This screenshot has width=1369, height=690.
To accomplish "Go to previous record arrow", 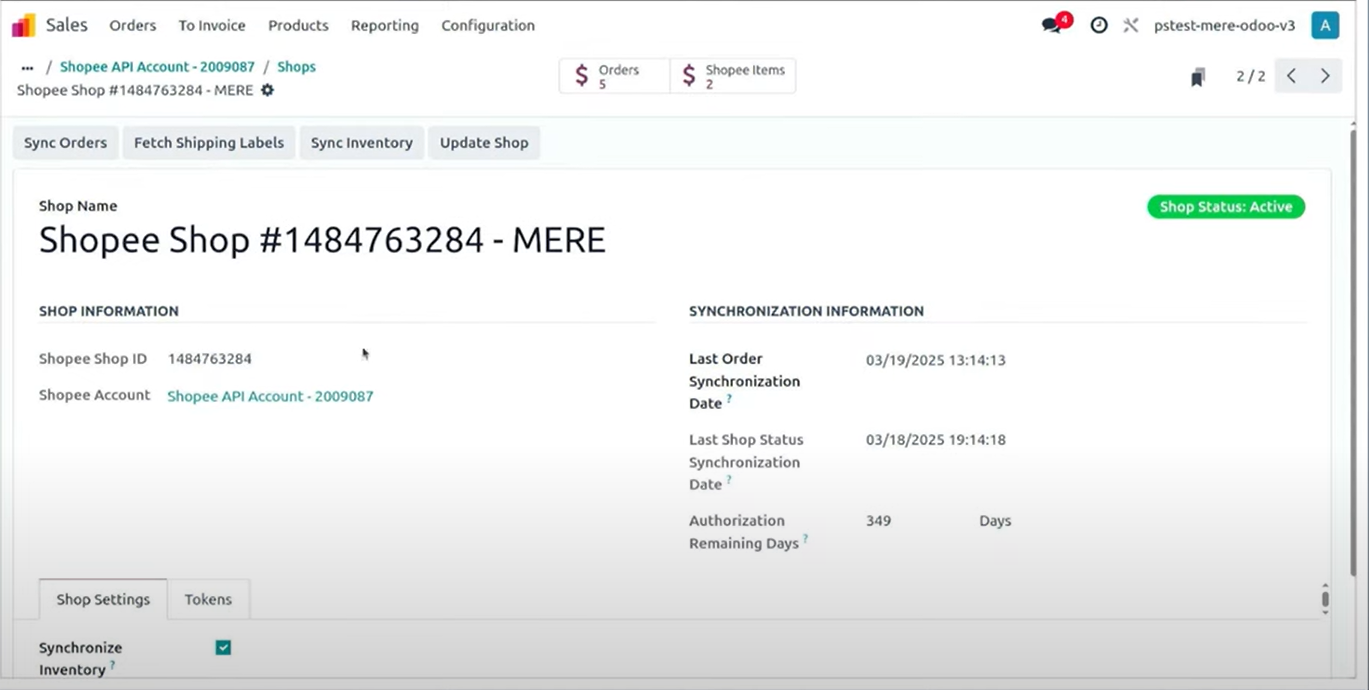I will (1291, 76).
